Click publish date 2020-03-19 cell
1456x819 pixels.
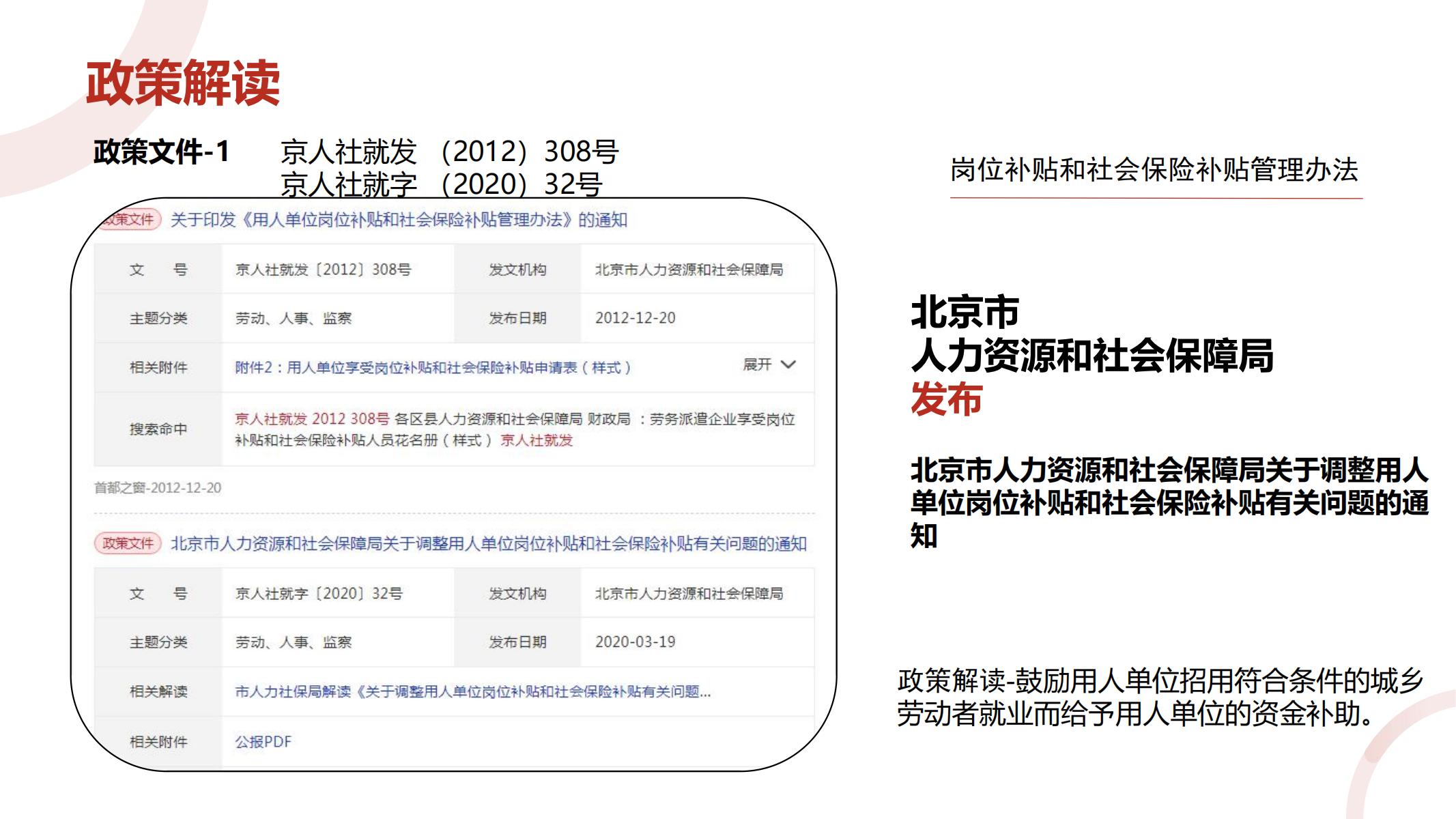[635, 642]
